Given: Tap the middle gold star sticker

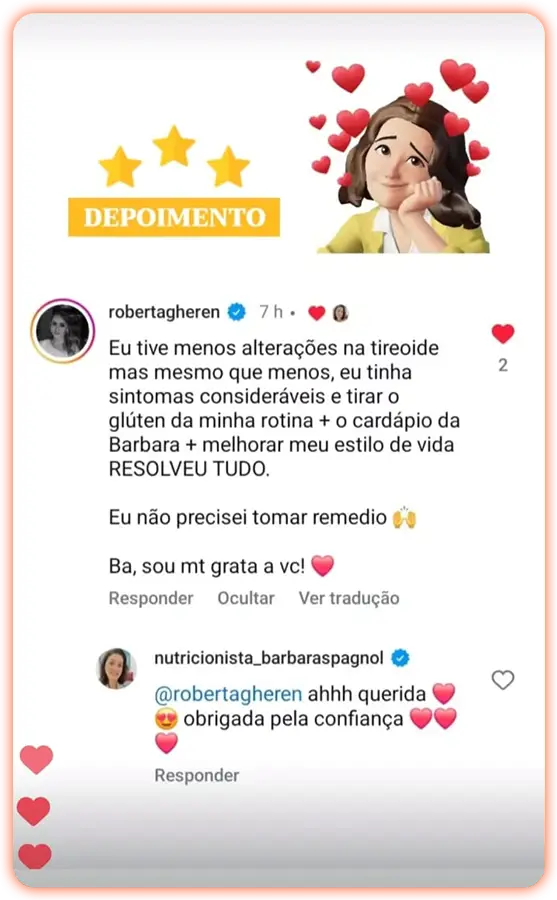Looking at the screenshot, I should tap(173, 146).
